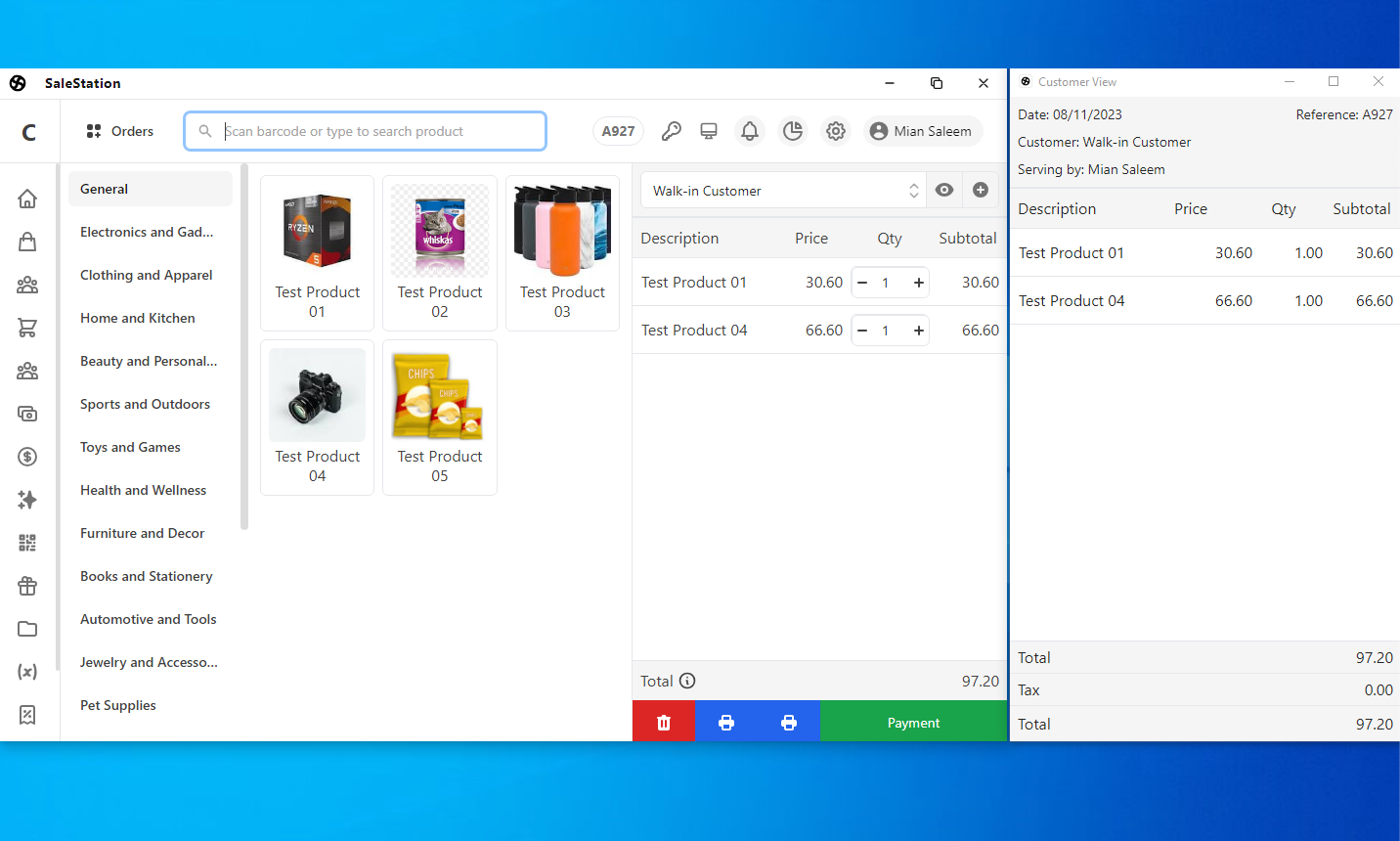The height and width of the screenshot is (841, 1400).
Task: Clear the cart with the trash button
Action: 664,722
